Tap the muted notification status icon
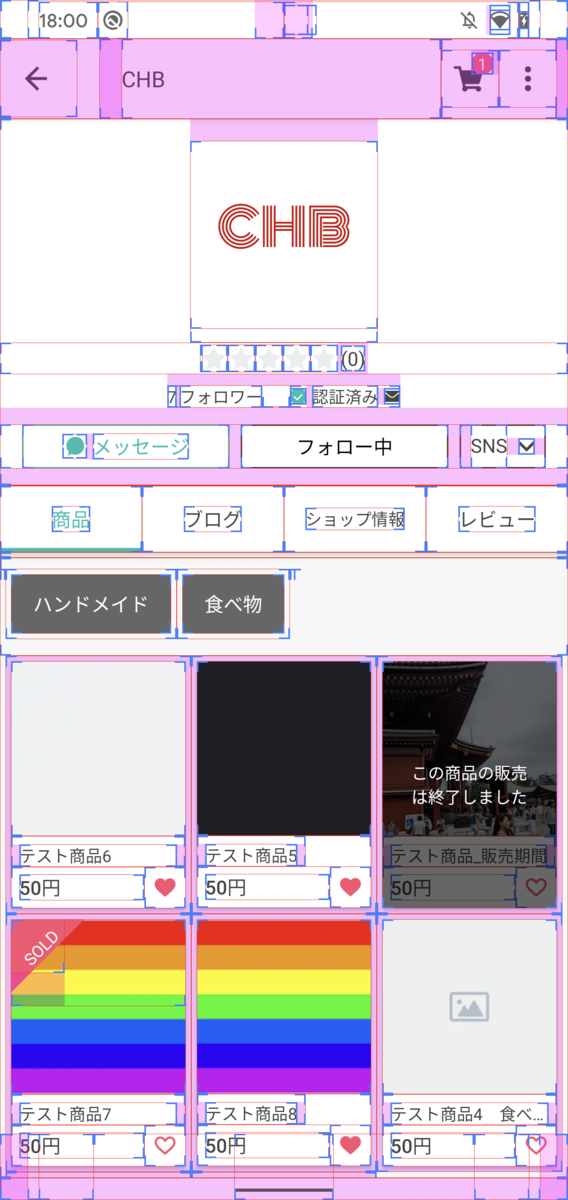The width and height of the screenshot is (568, 1200). (468, 20)
